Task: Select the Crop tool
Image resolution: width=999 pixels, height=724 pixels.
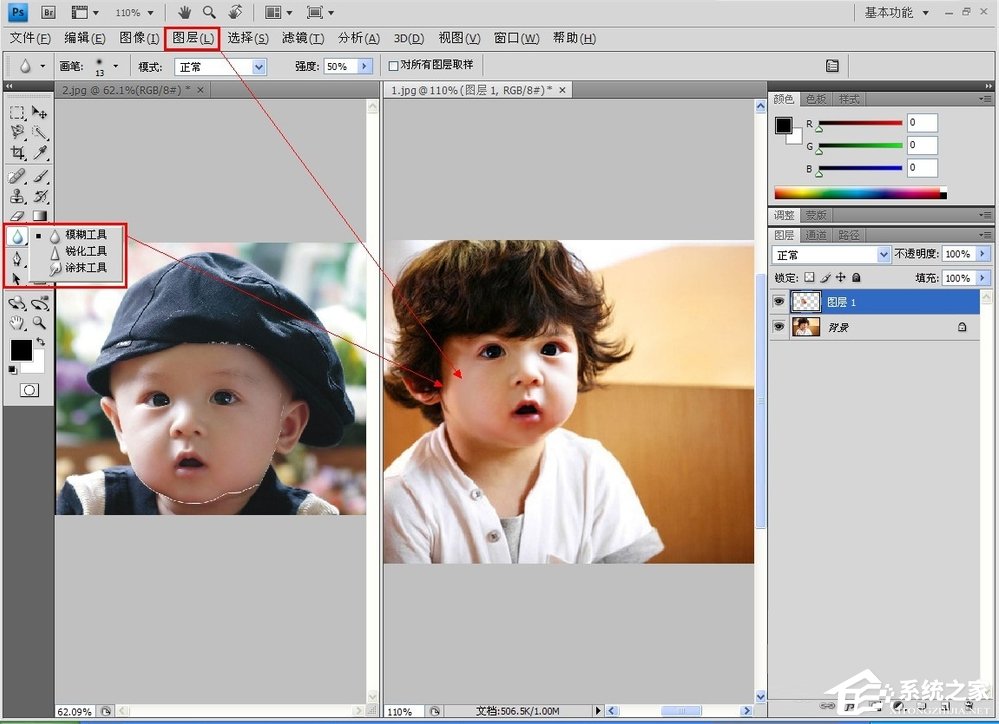Action: 17,152
